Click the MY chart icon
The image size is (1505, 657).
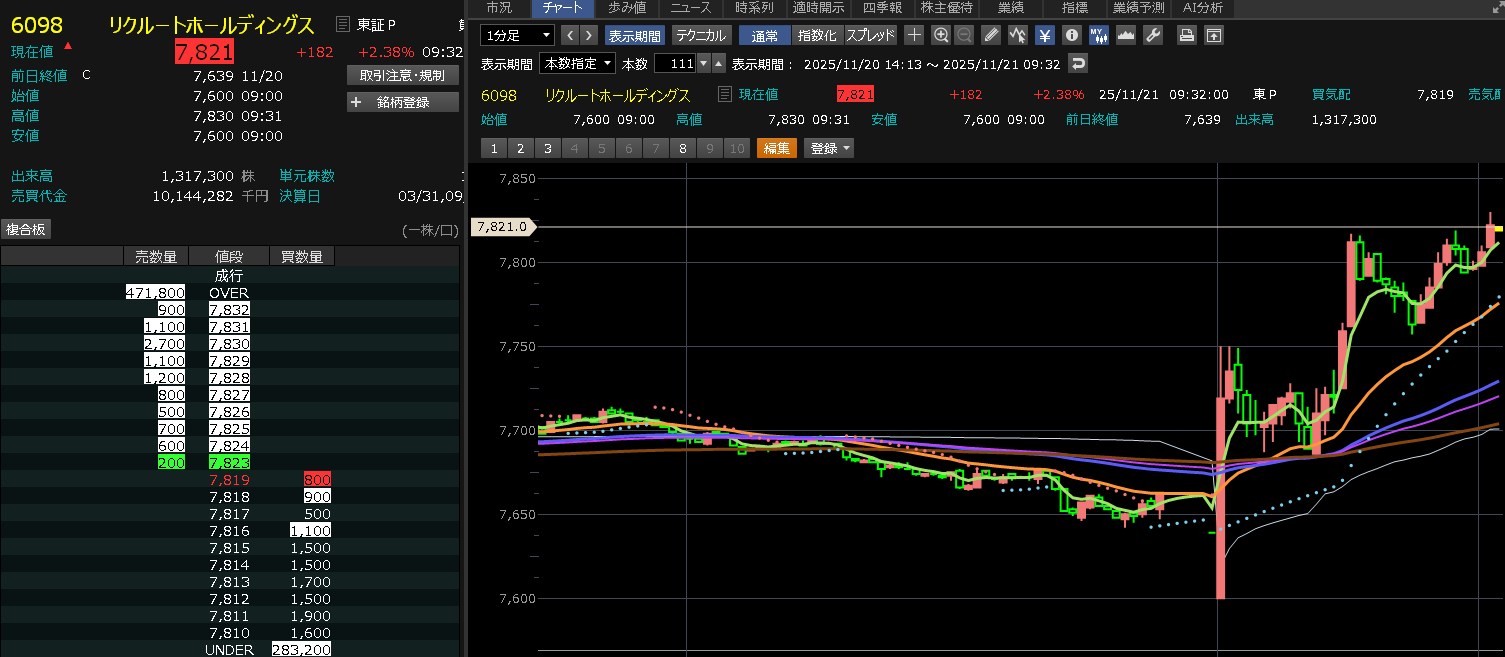point(1098,36)
